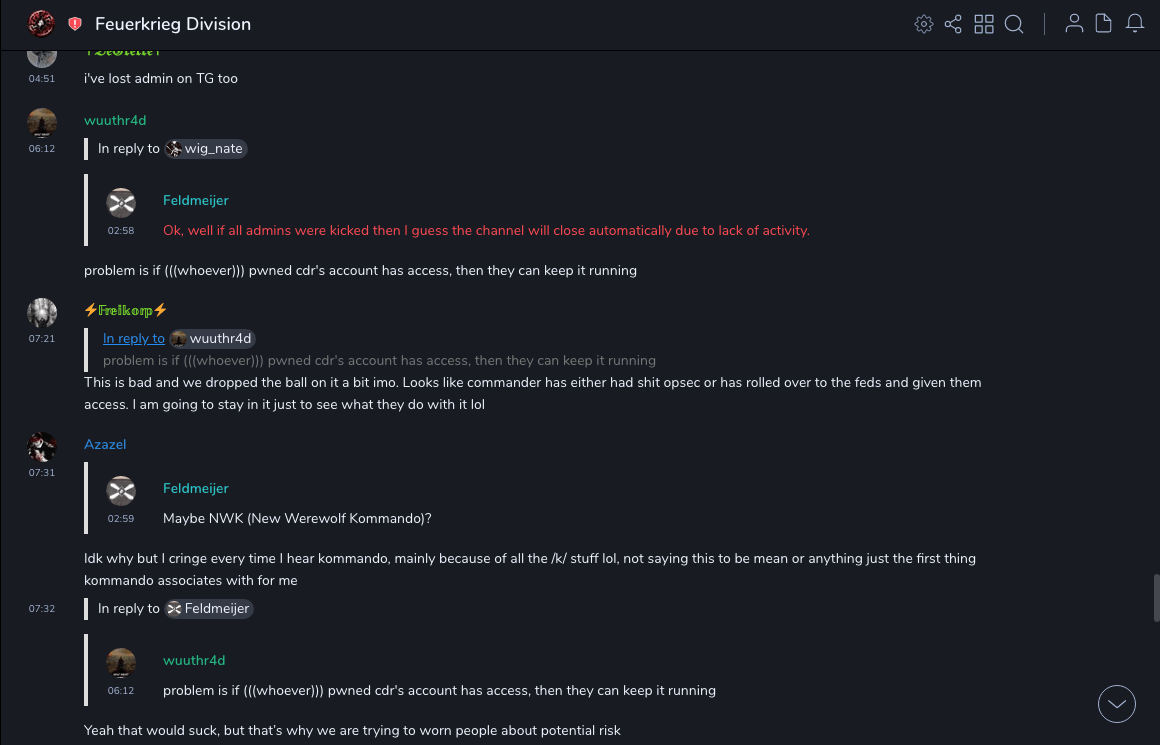Jump to bottom with the down-chevron button
This screenshot has height=745, width=1160.
point(1117,704)
